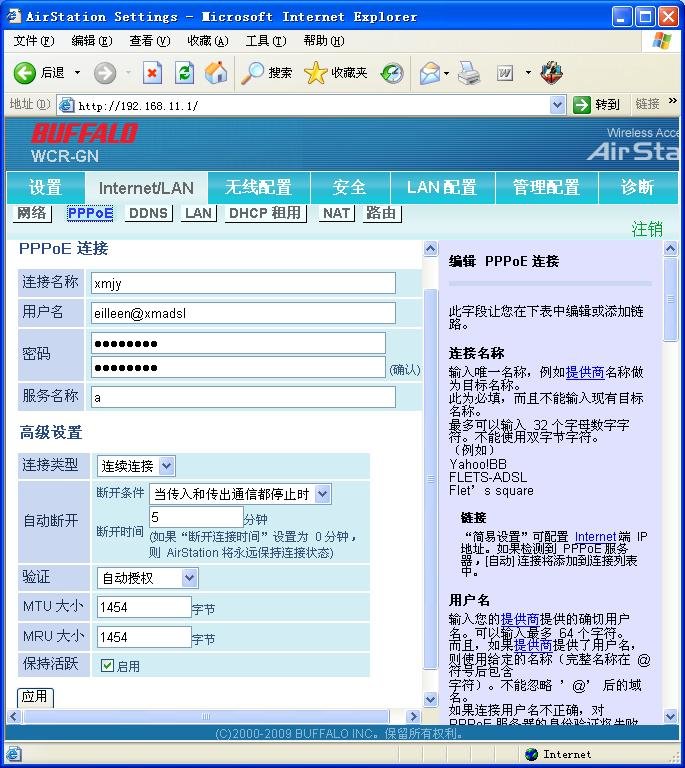Click the History toolbar icon

coord(392,72)
